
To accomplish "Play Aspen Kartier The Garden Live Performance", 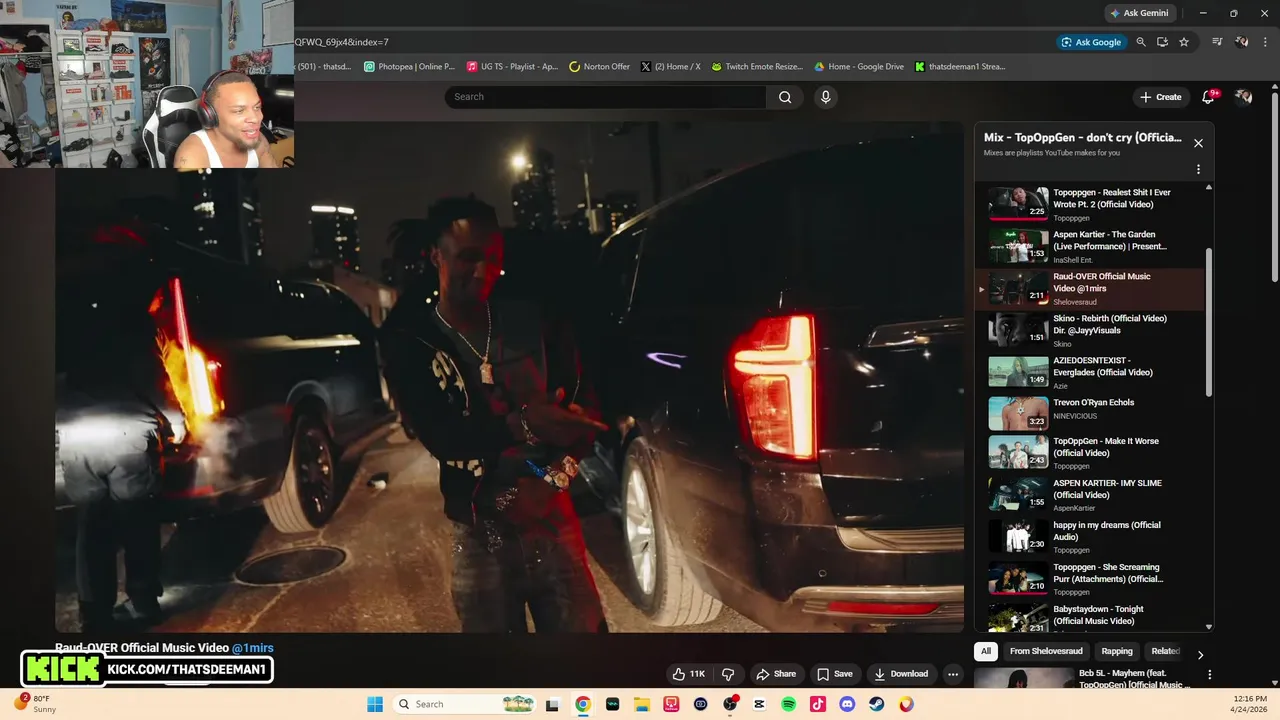I will coord(1090,246).
